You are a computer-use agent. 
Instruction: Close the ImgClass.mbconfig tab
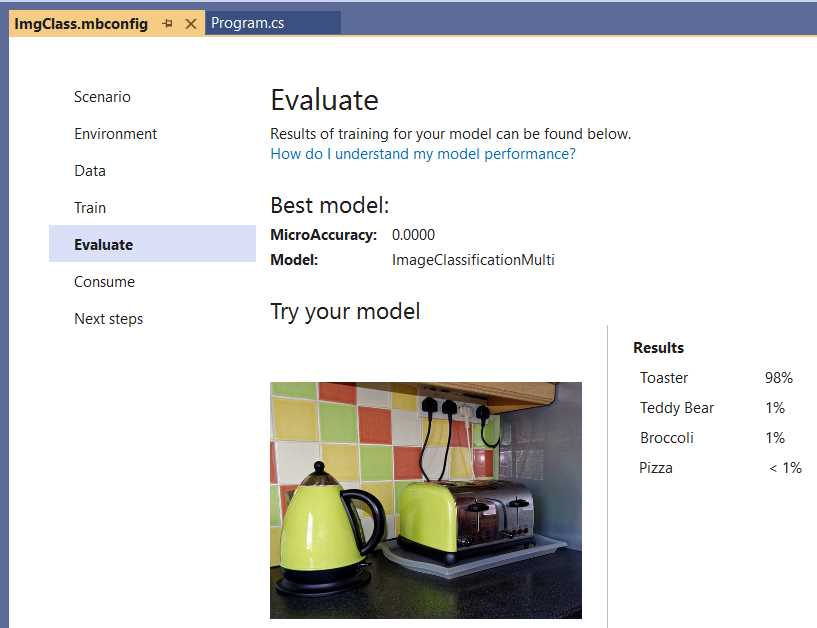190,23
